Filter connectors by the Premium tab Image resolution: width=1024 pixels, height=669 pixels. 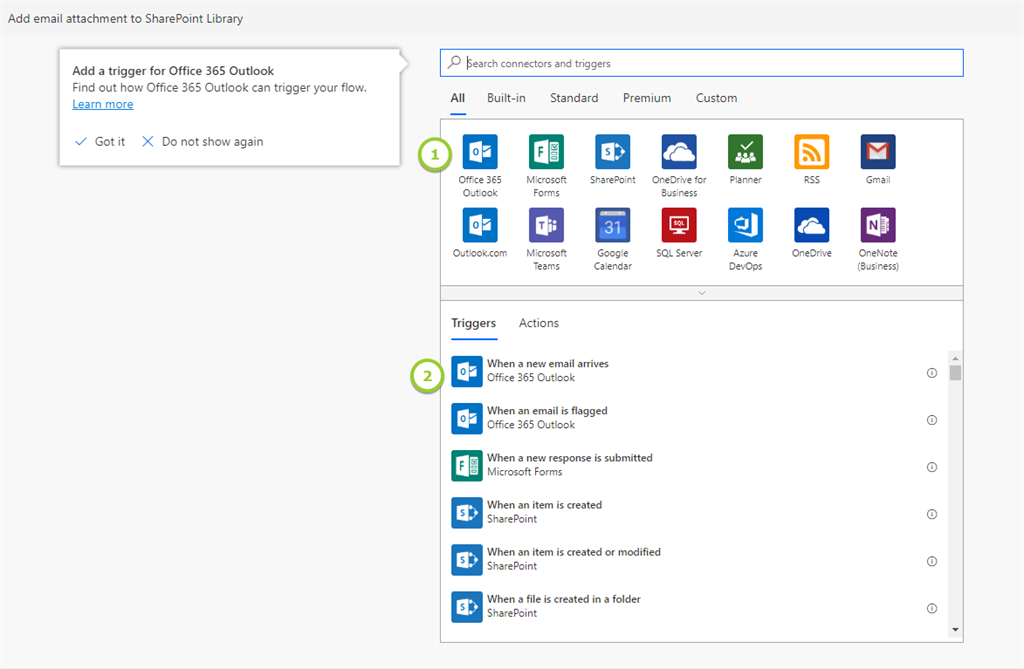coord(646,98)
